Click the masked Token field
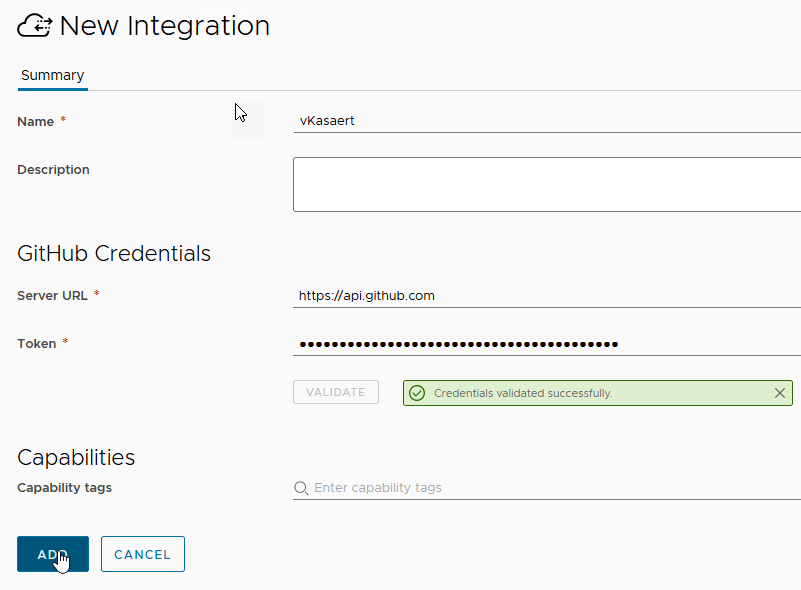This screenshot has width=801, height=590. (x=547, y=344)
